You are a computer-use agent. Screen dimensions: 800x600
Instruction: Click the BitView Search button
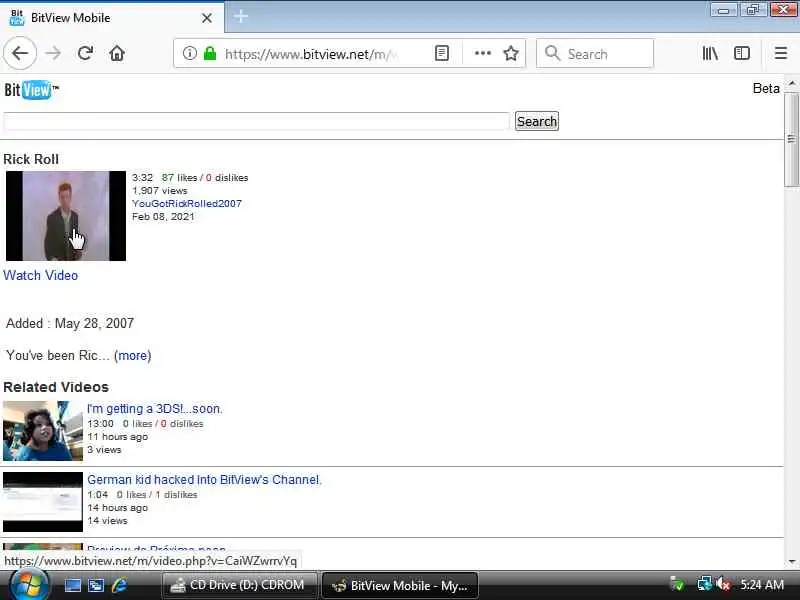pos(537,121)
